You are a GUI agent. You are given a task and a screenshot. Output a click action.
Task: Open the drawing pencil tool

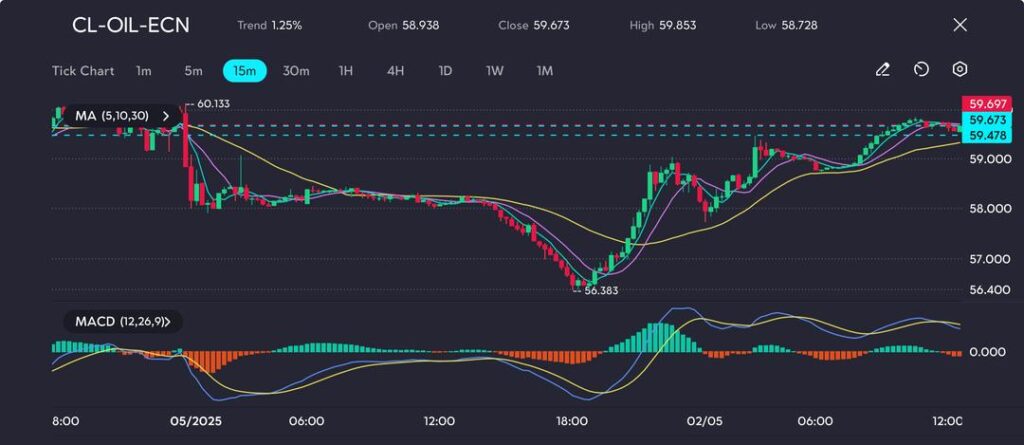click(x=882, y=70)
